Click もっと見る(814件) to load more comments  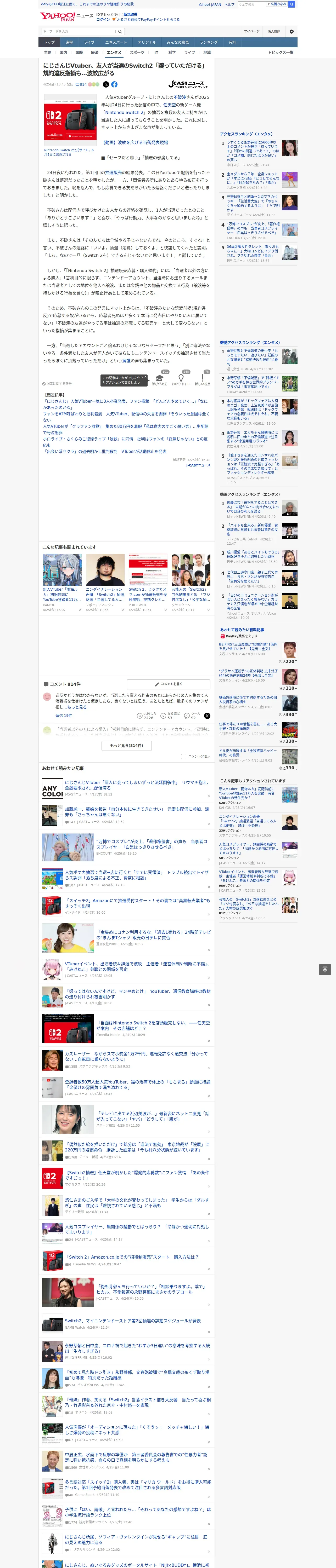click(127, 746)
